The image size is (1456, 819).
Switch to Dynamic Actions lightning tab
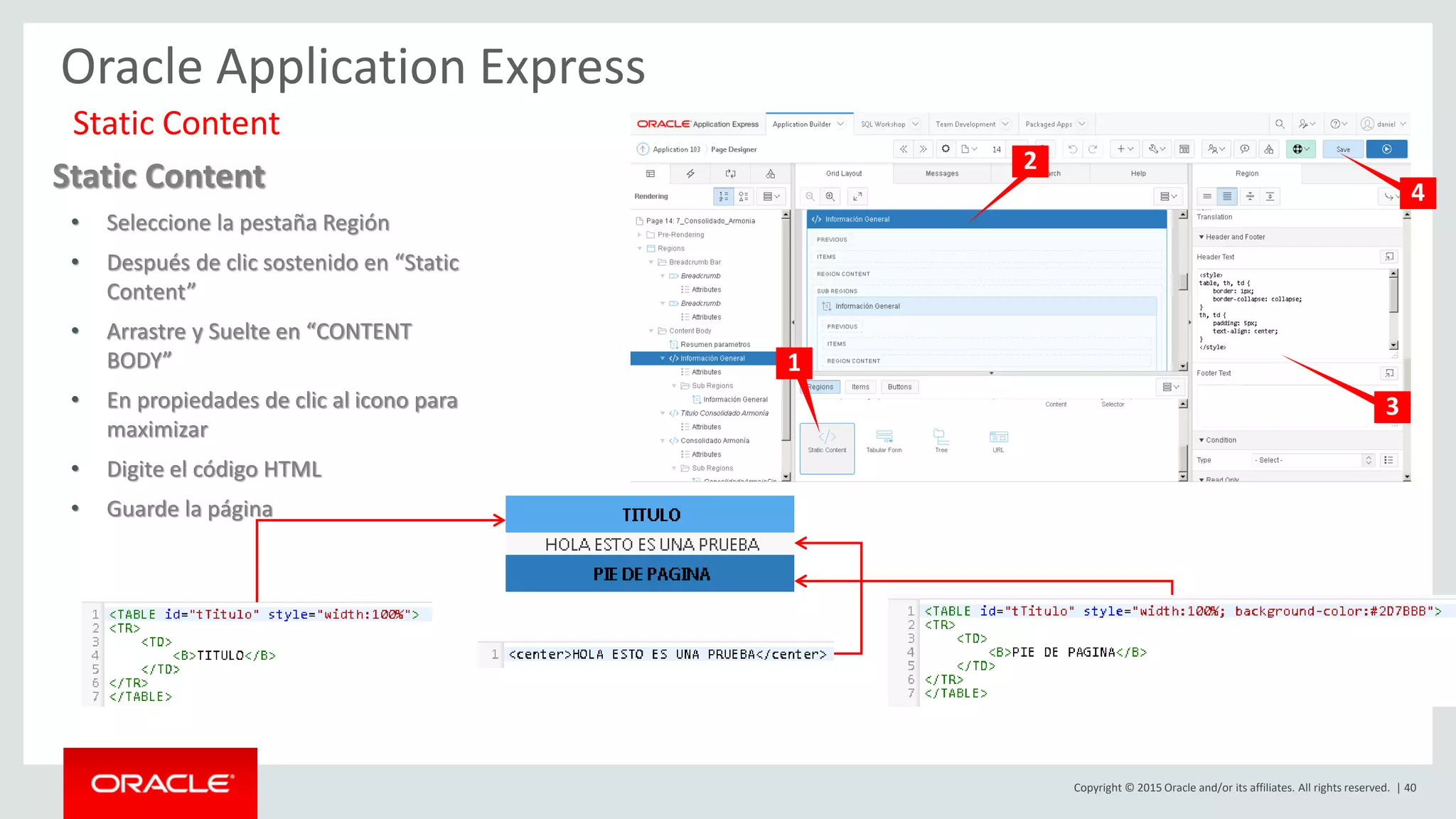click(690, 173)
